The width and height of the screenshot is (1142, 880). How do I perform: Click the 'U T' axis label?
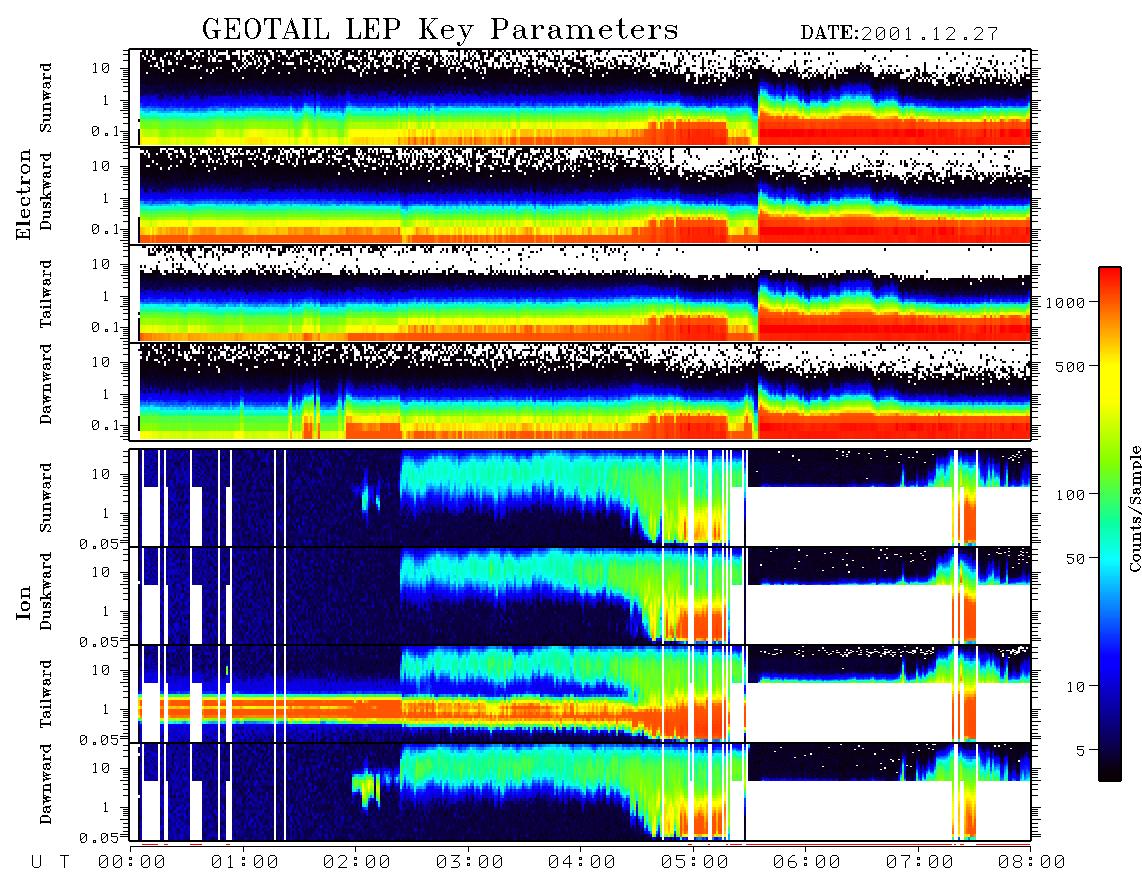point(50,863)
